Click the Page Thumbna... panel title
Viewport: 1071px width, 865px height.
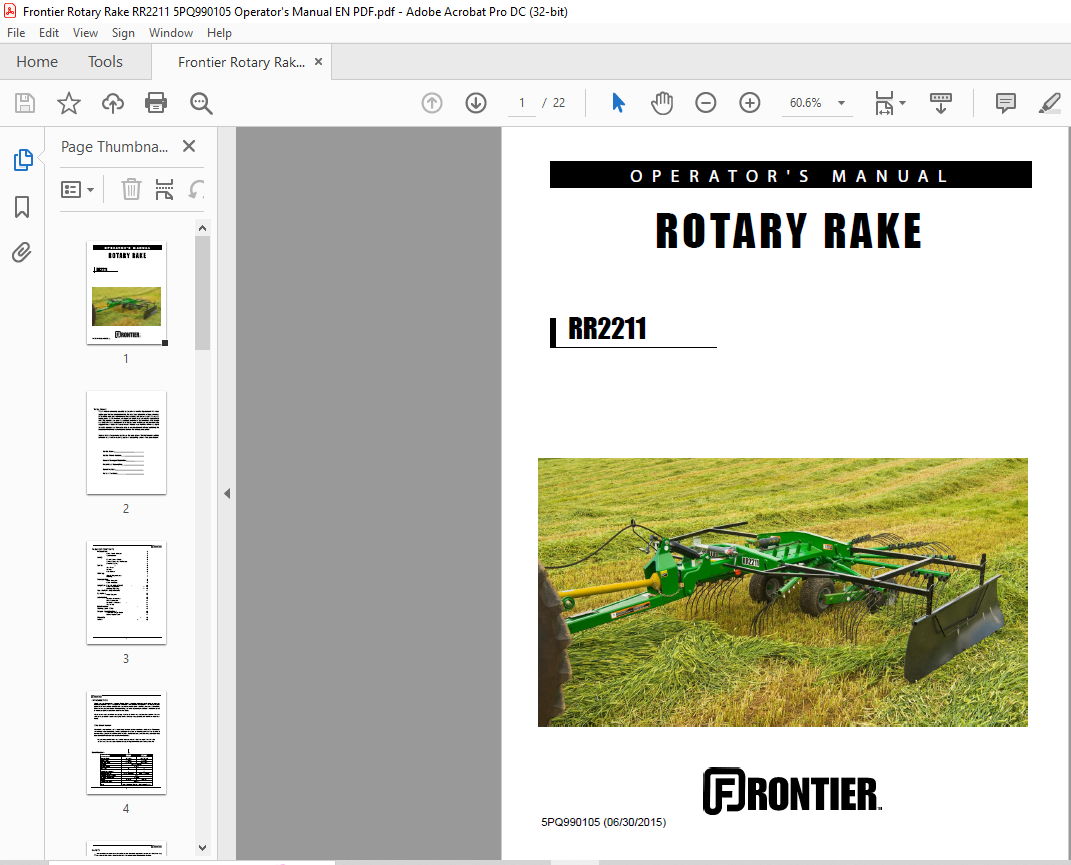[114, 146]
